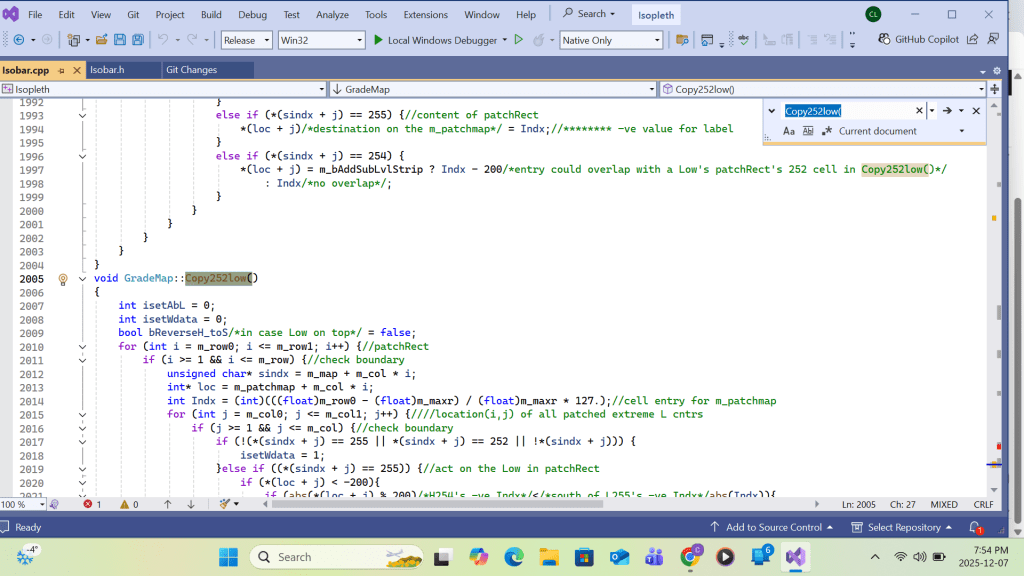Viewport: 1024px width, 576px height.
Task: Click the lightbulb quick actions icon
Action: pos(62,279)
